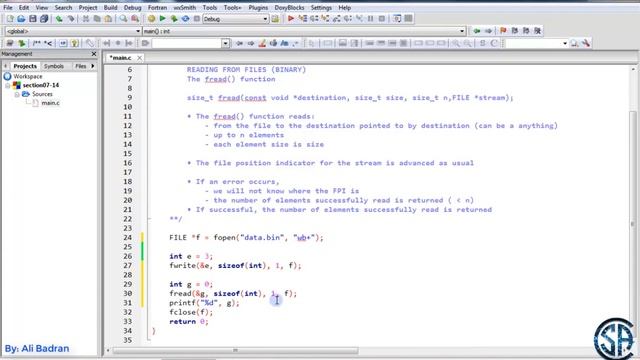Save the file with the Save icon
The image size is (640, 360).
[33, 19]
